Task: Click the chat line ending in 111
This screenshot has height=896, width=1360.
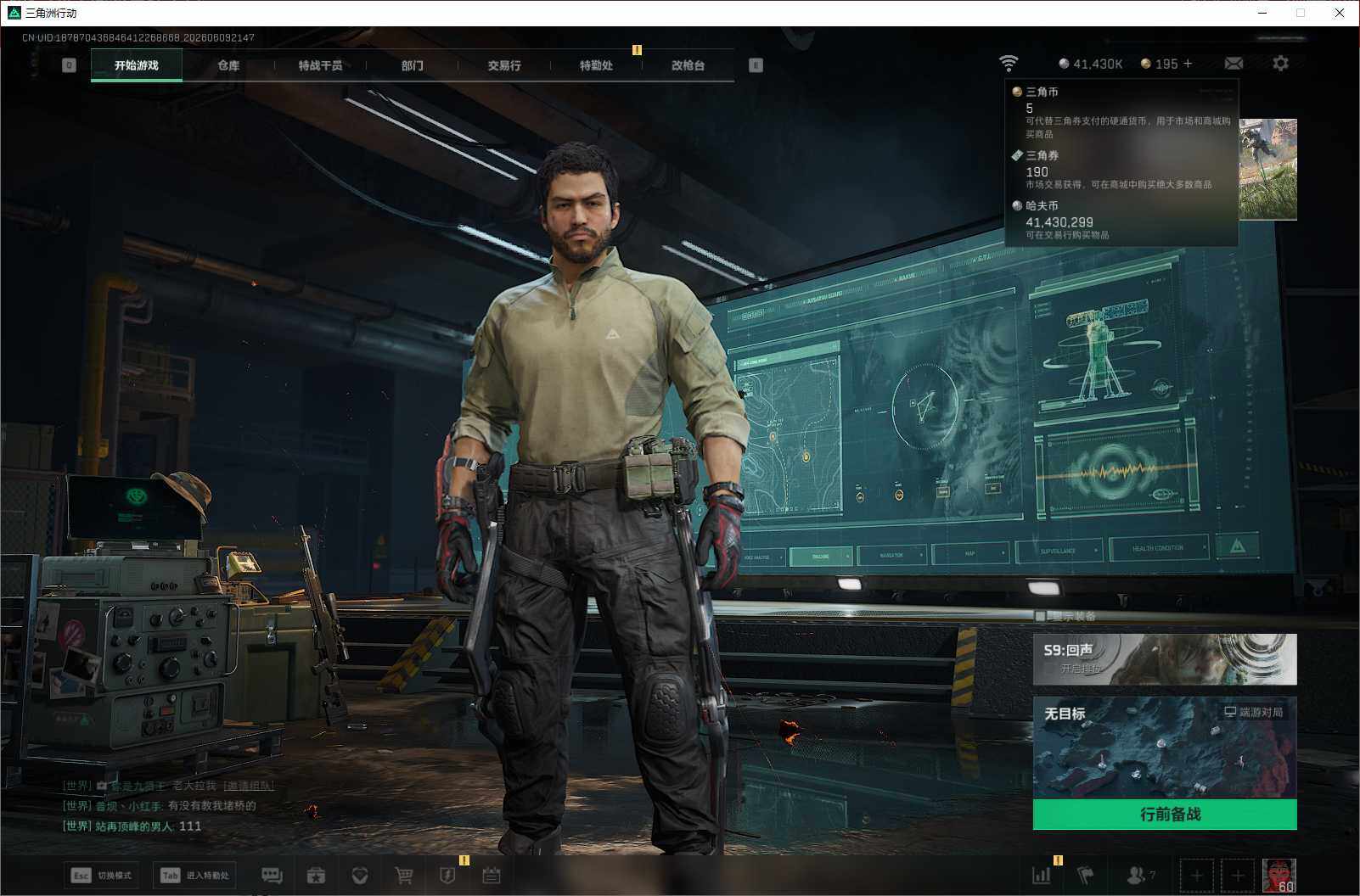Action: pos(132,826)
